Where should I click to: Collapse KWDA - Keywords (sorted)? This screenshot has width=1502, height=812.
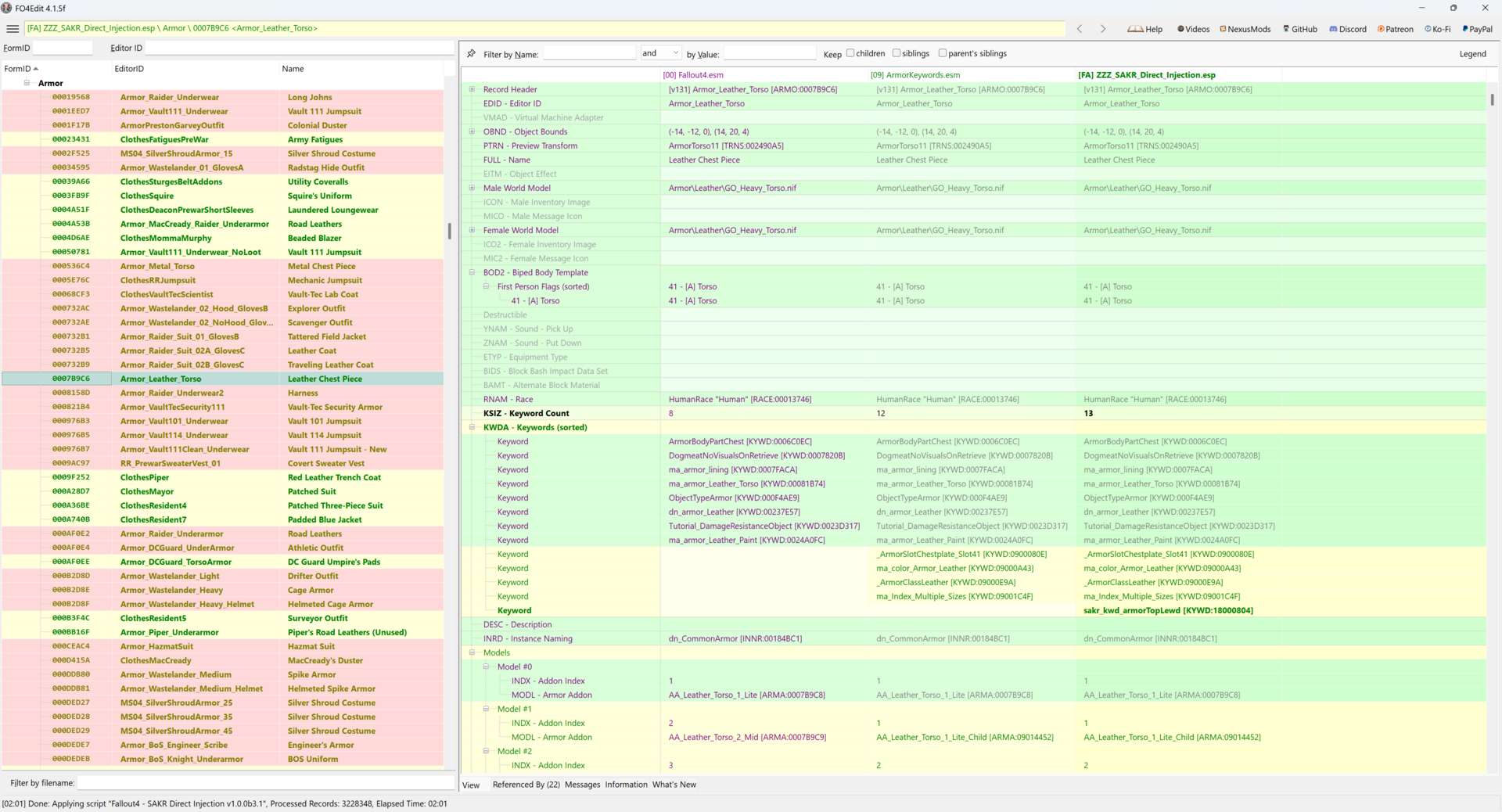click(x=472, y=427)
